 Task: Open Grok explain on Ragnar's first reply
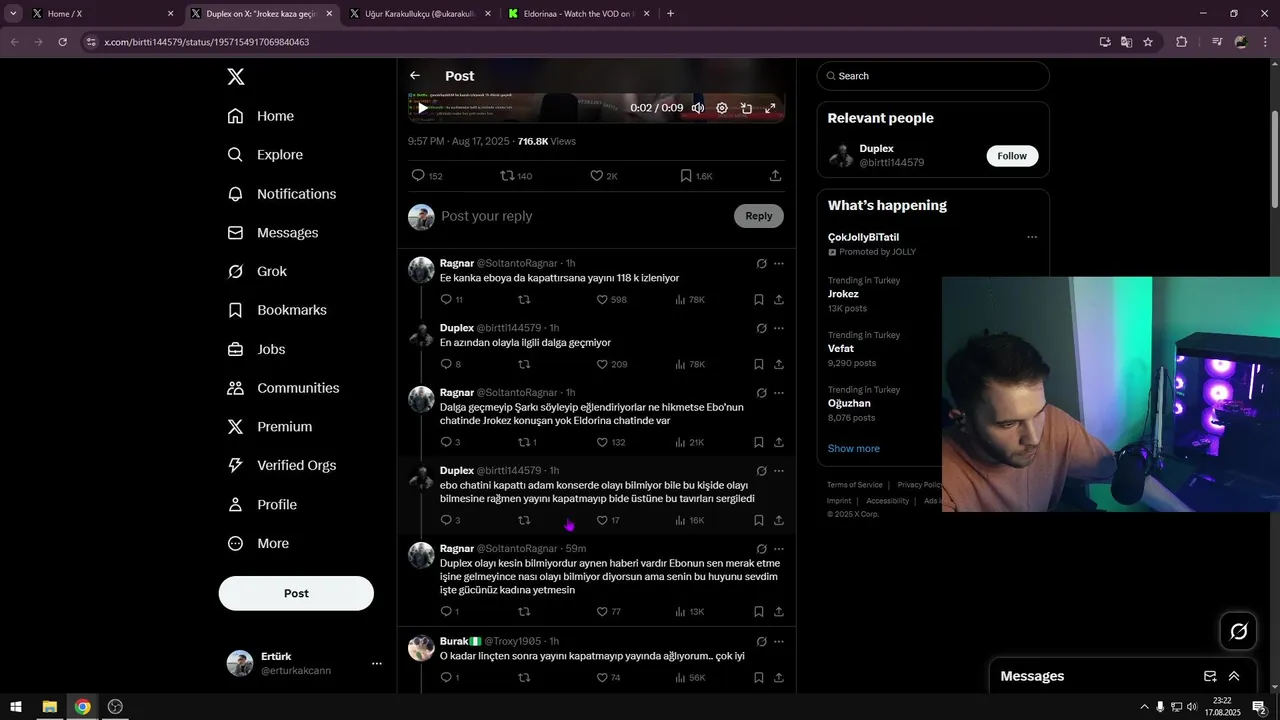[761, 264]
